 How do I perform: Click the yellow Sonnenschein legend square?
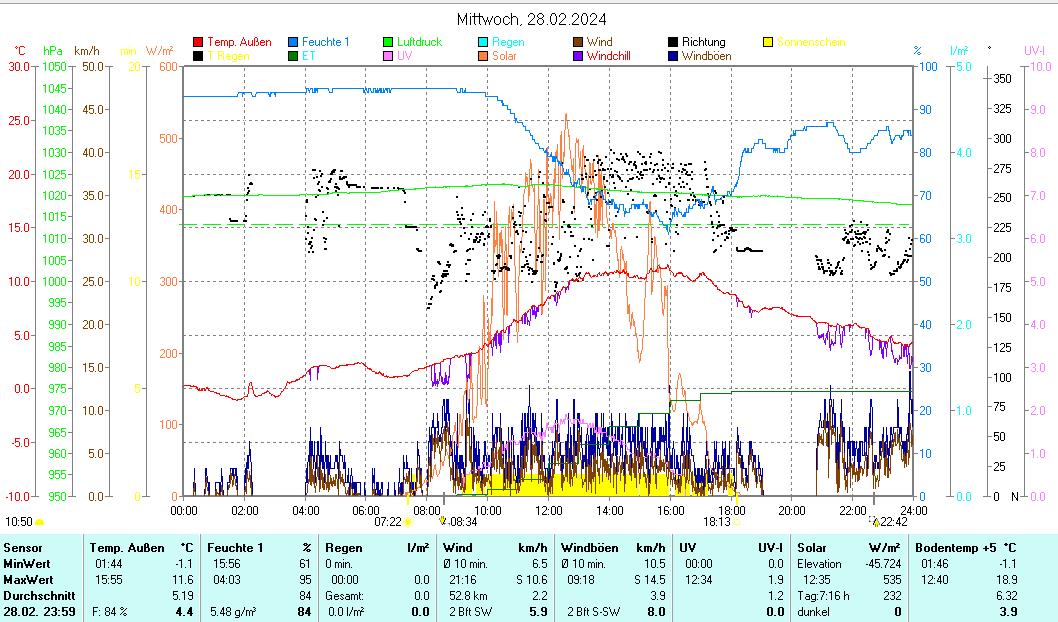click(768, 43)
